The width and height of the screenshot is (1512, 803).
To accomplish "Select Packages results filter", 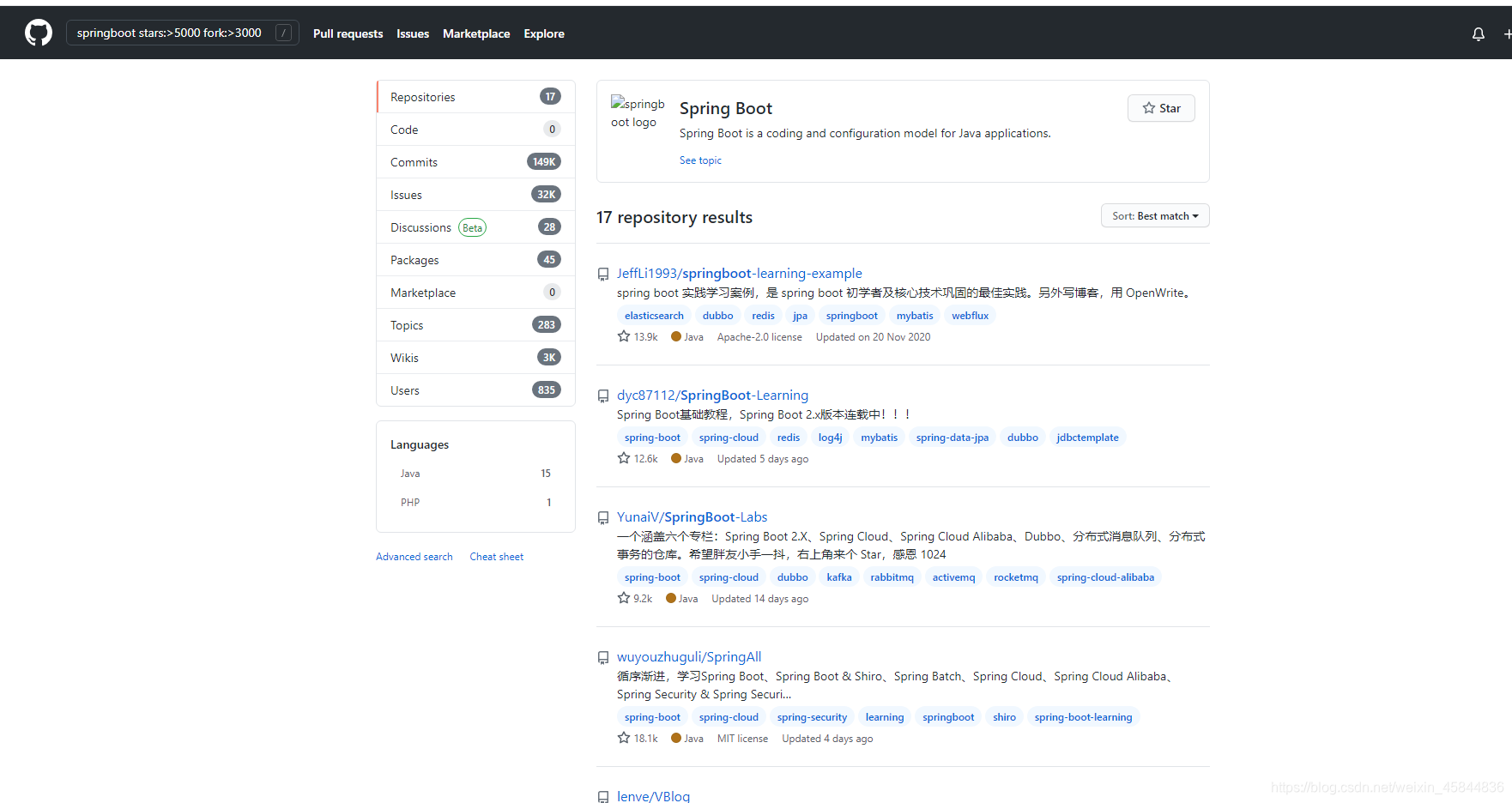I will tap(475, 260).
